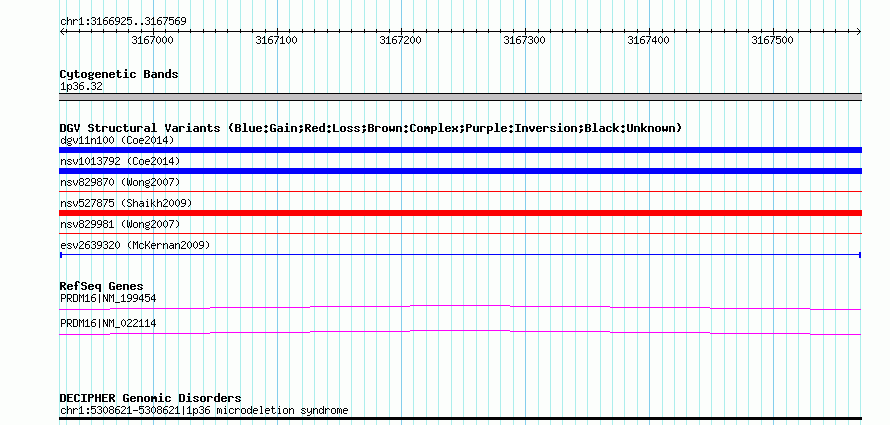Open the nsv1013792 (Coe2014) variant label
The image size is (890, 425).
[x=120, y=162]
